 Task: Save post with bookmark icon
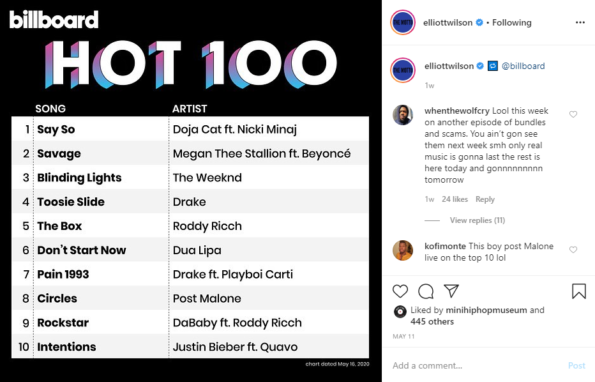click(579, 291)
